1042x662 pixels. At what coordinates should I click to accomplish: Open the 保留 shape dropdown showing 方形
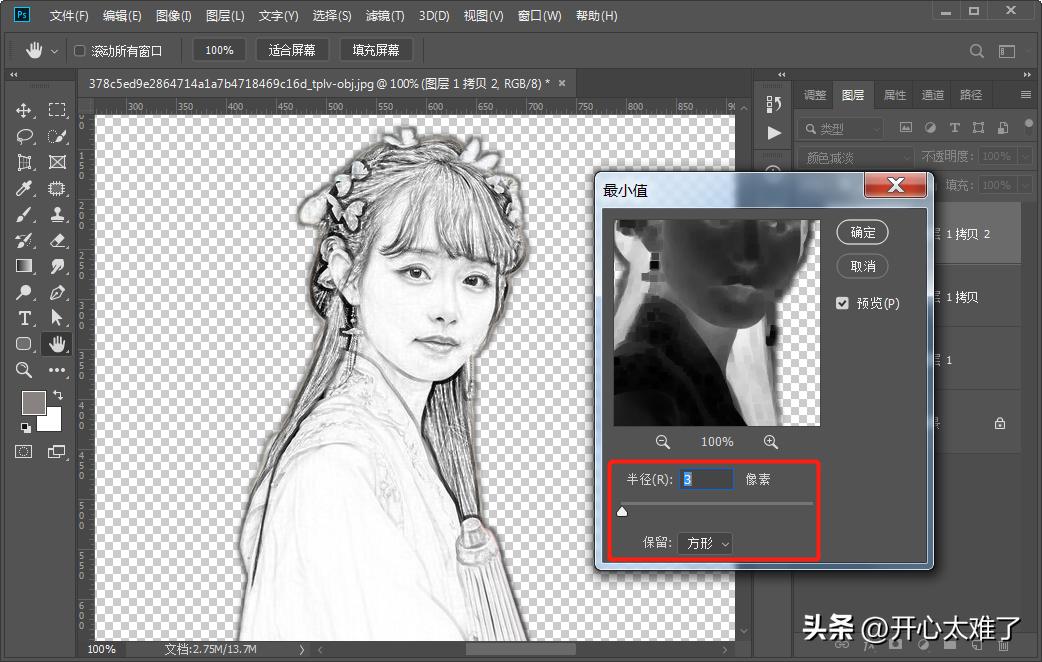705,544
